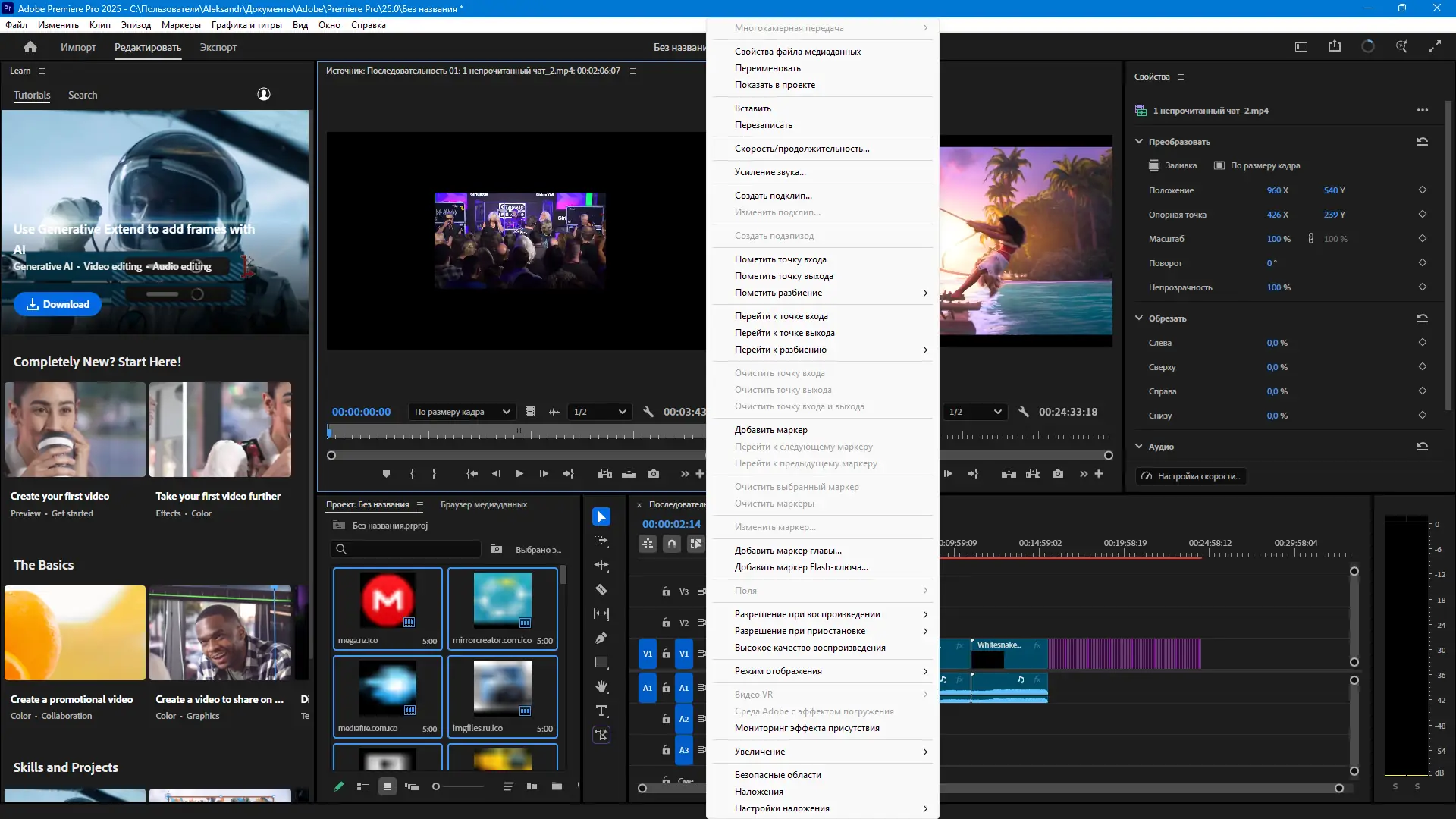The width and height of the screenshot is (1456, 819).
Task: Select the Razor tool
Action: [601, 589]
